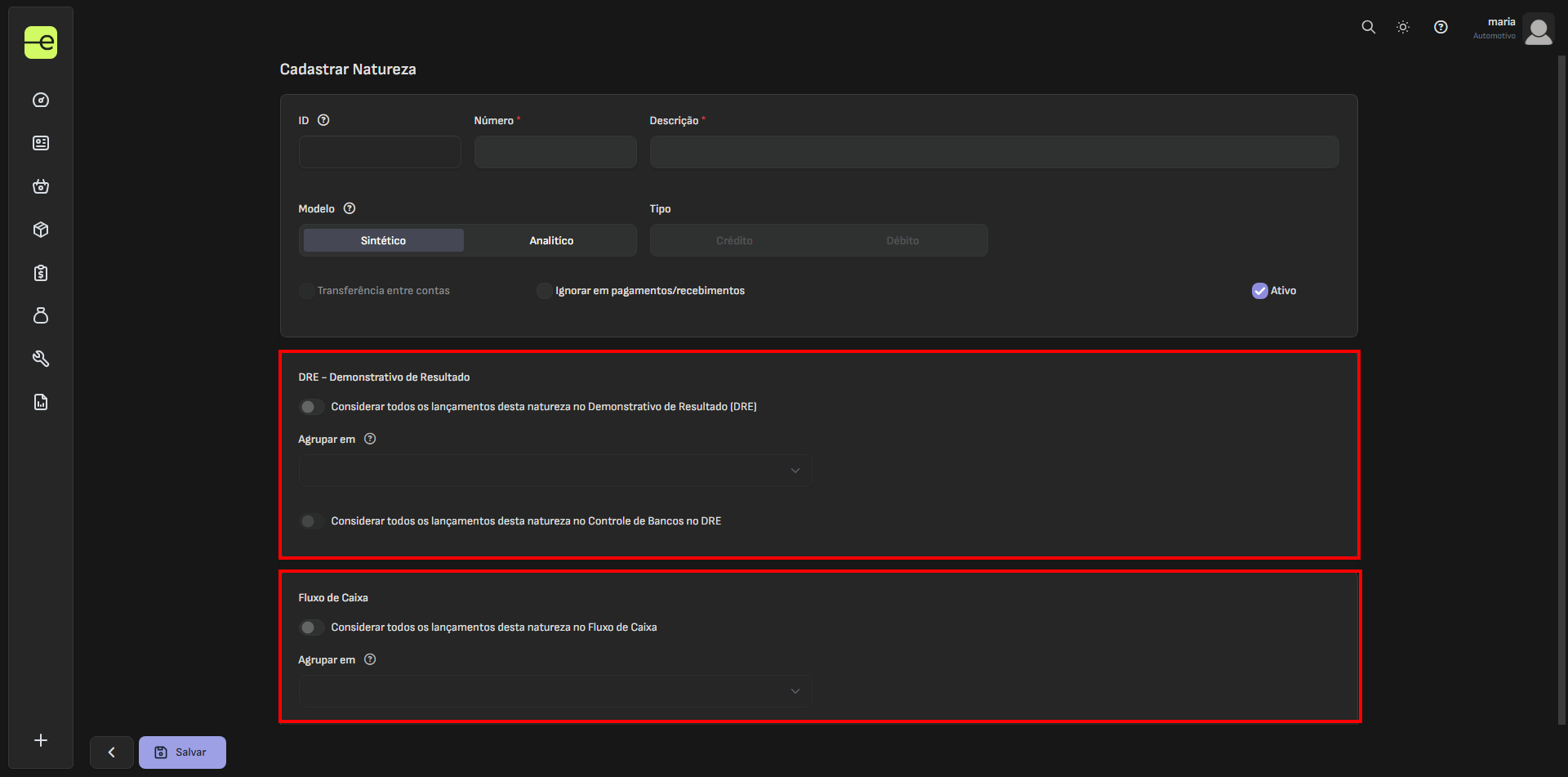Toggle light theme with sun icon

point(1403,27)
